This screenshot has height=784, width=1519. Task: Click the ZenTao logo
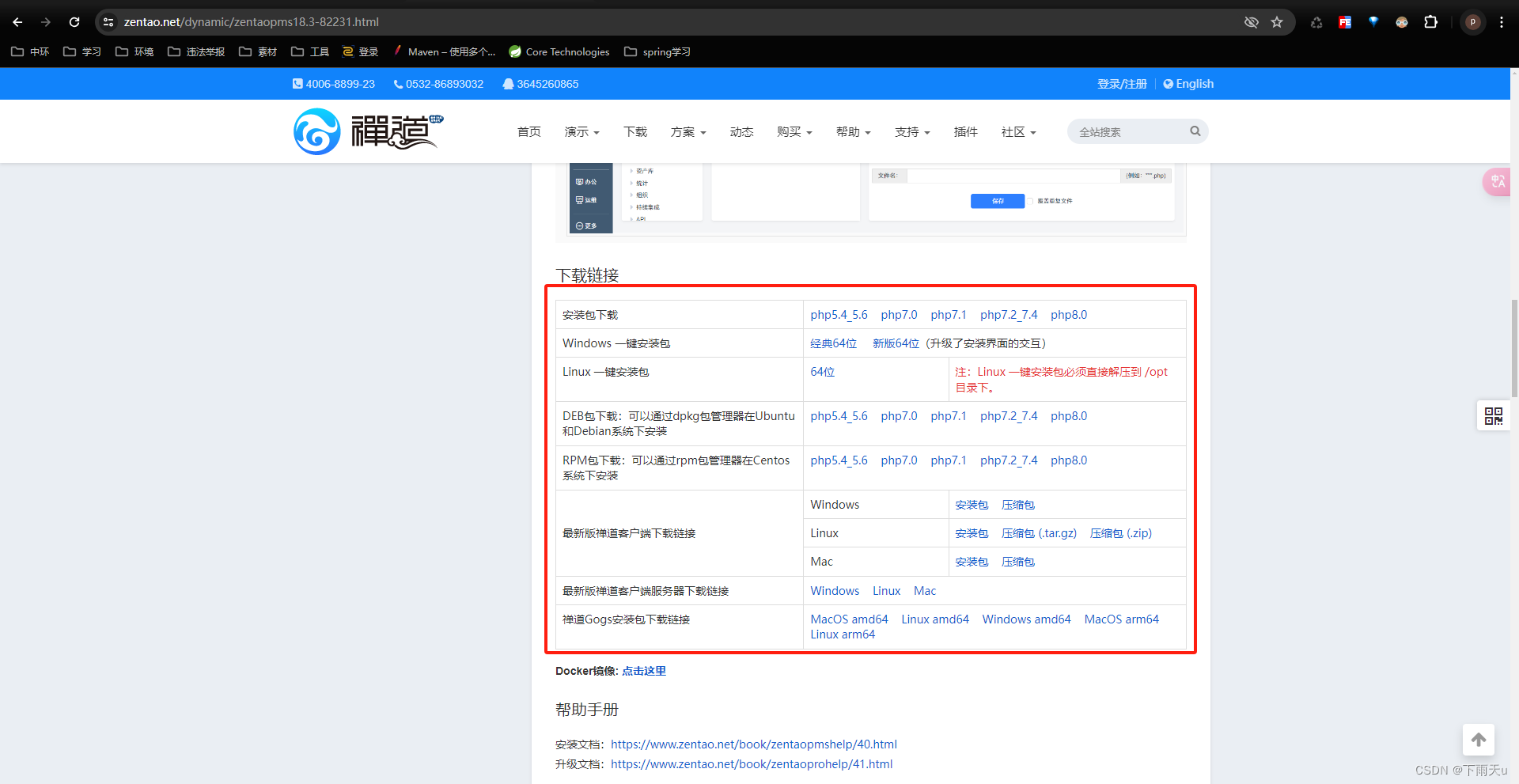[x=369, y=131]
